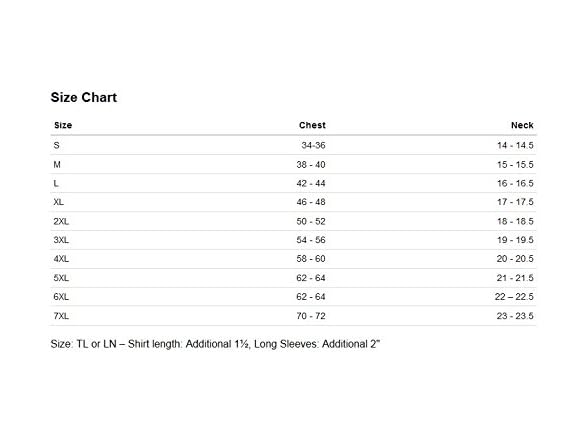Screen dimensions: 588x441
Task: Click chest value 34-36
Action: point(313,146)
